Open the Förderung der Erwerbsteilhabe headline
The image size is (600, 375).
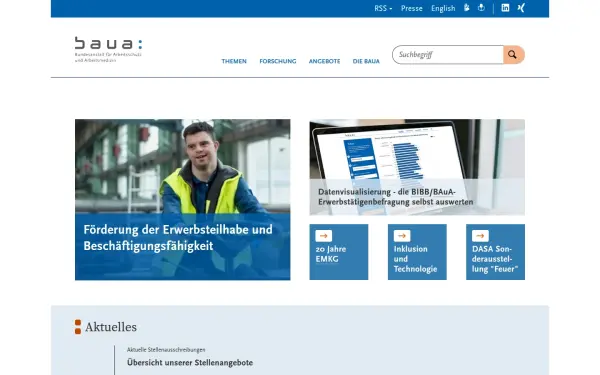point(178,238)
